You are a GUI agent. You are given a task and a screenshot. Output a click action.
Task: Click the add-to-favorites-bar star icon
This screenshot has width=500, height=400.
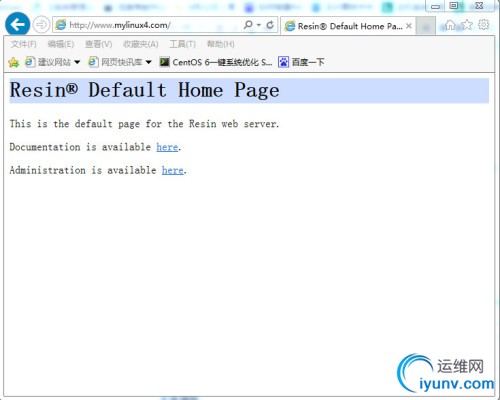click(x=13, y=62)
